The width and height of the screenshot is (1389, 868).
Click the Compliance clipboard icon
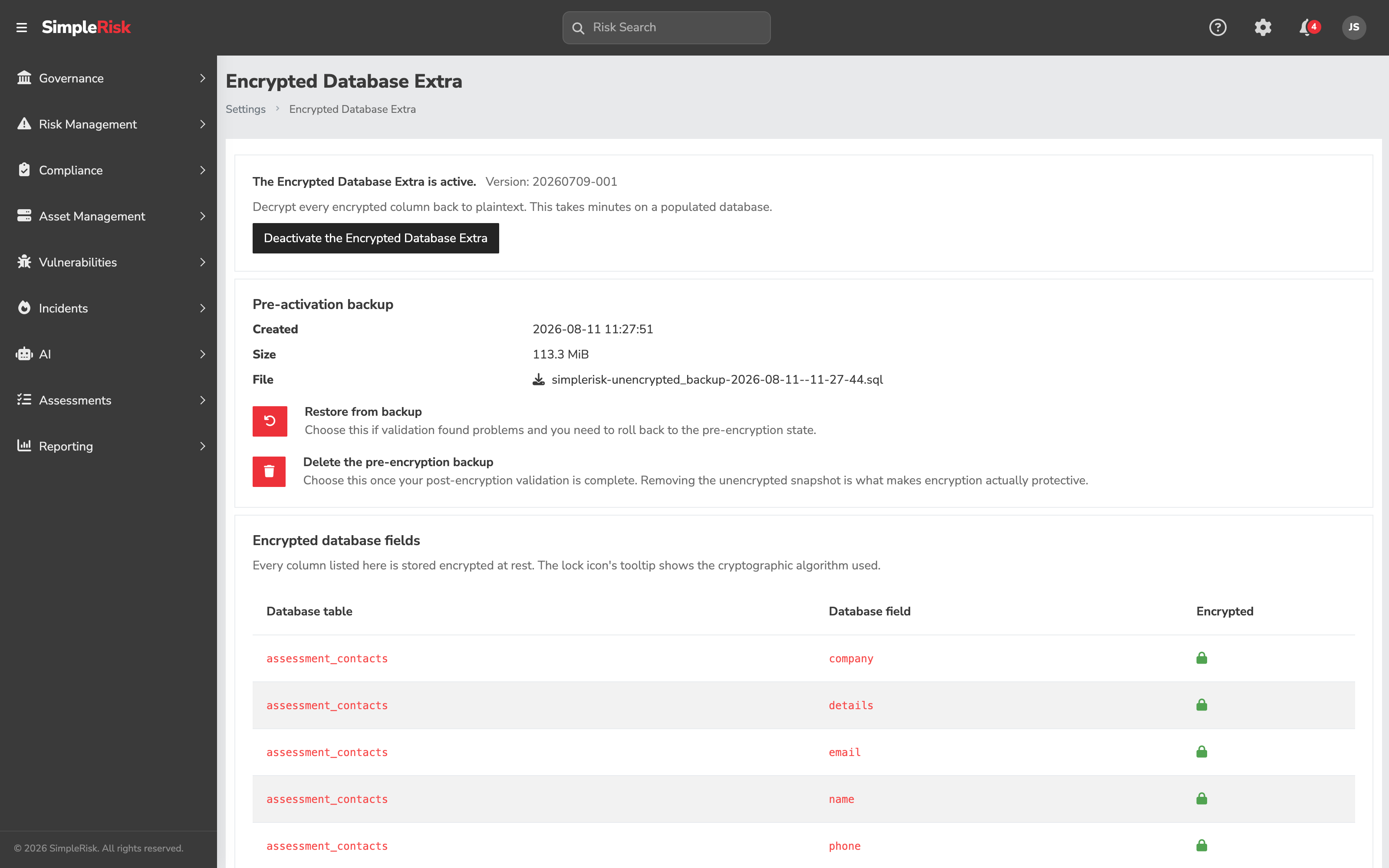click(24, 169)
